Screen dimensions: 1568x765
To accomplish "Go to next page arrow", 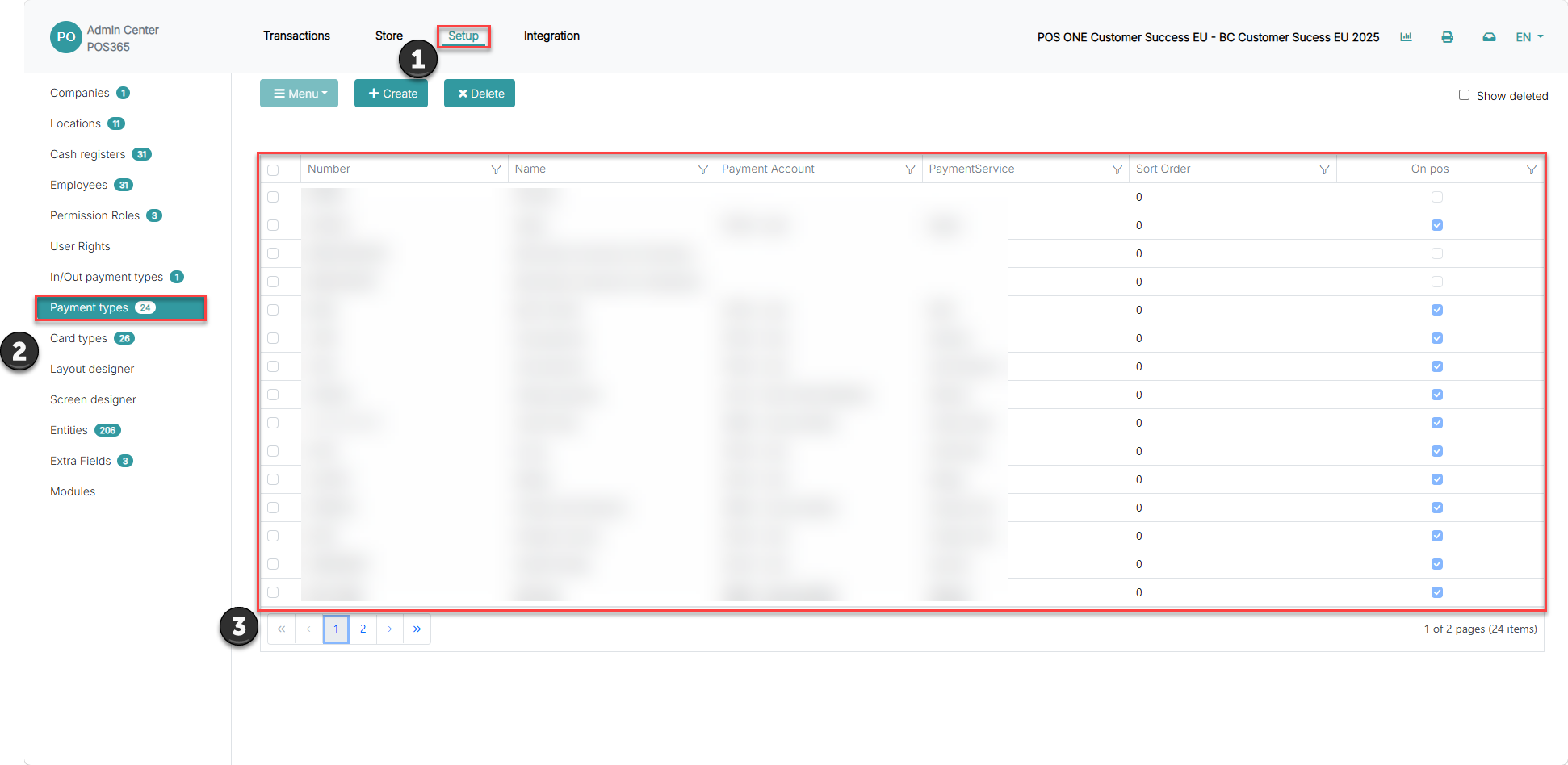I will [x=390, y=629].
